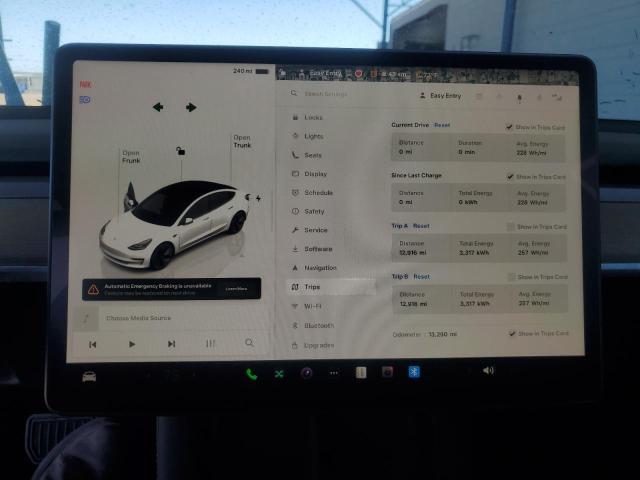640x480 pixels.
Task: Tap the Trips map icon in sidebar
Action: pos(295,287)
